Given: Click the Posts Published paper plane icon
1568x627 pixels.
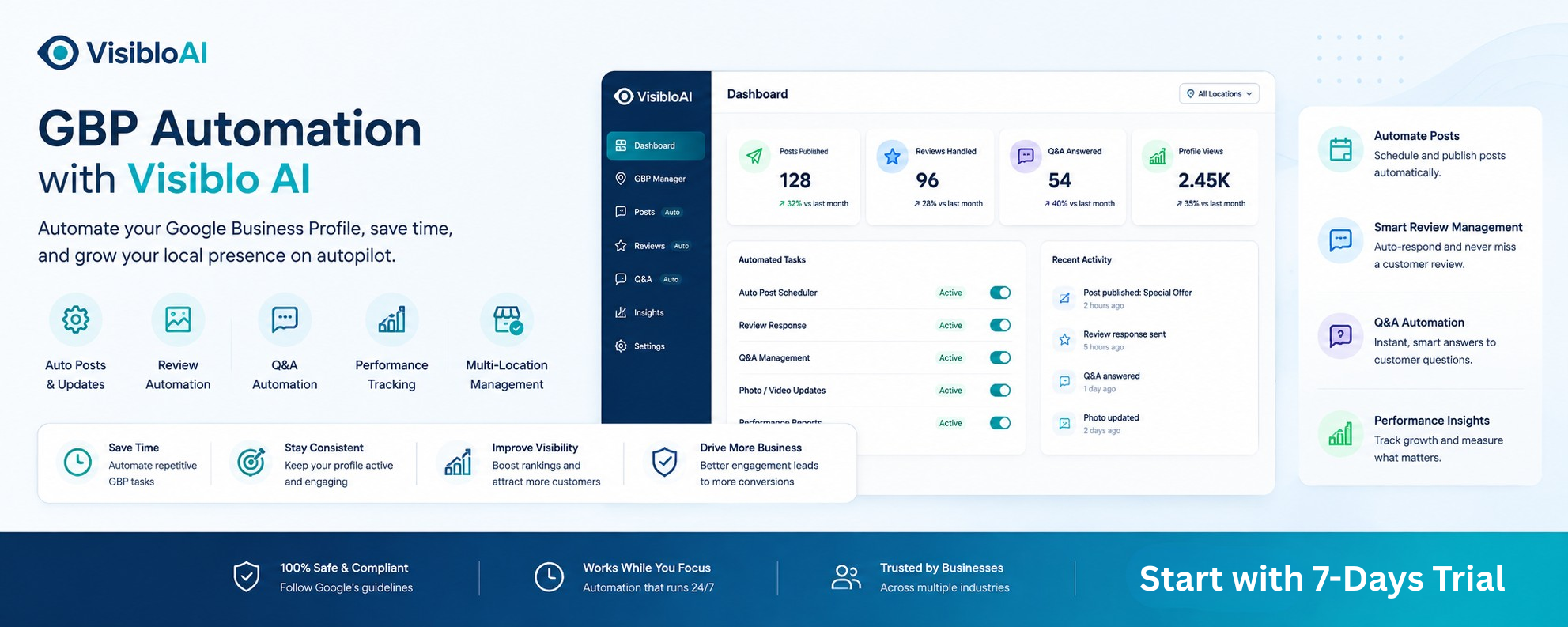Looking at the screenshot, I should click(x=755, y=156).
